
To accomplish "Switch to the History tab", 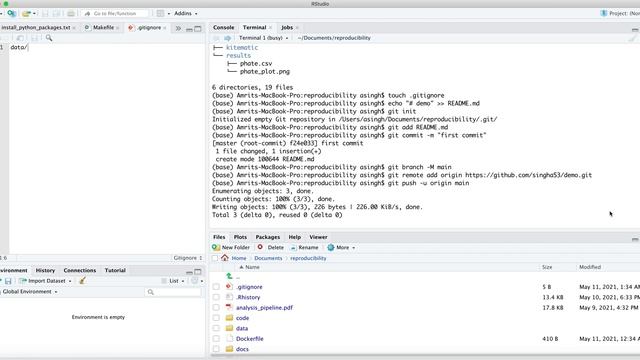I will pos(45,270).
